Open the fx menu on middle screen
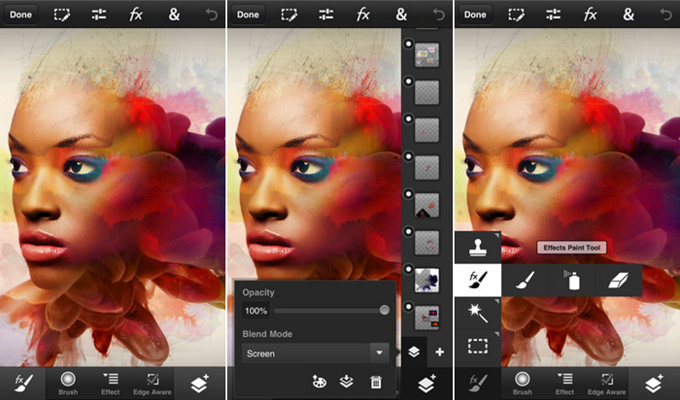 (363, 15)
